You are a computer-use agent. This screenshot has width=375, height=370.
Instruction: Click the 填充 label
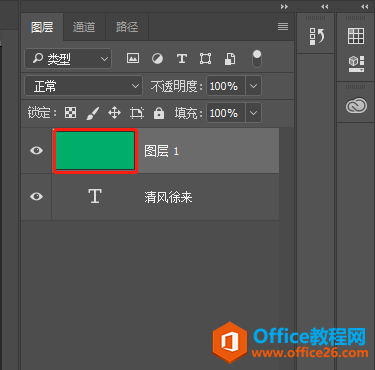(188, 113)
